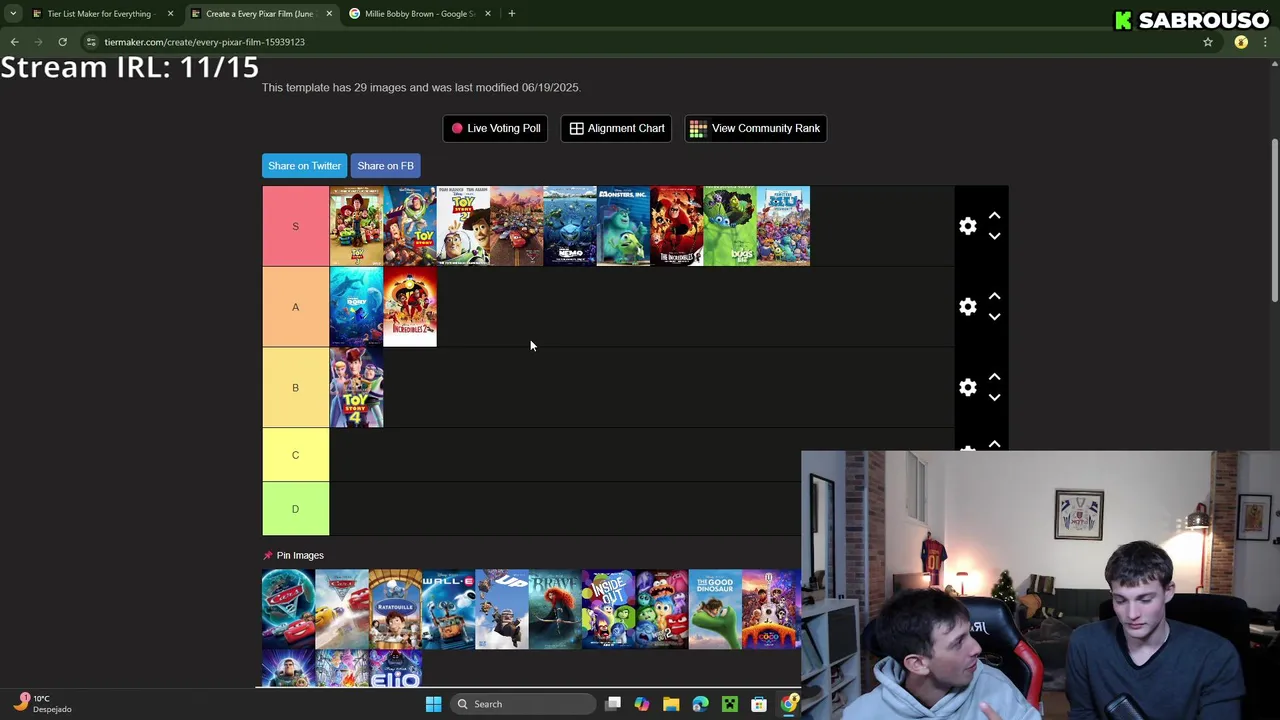Open a new browser tab
This screenshot has height=720, width=1280.
tap(511, 14)
